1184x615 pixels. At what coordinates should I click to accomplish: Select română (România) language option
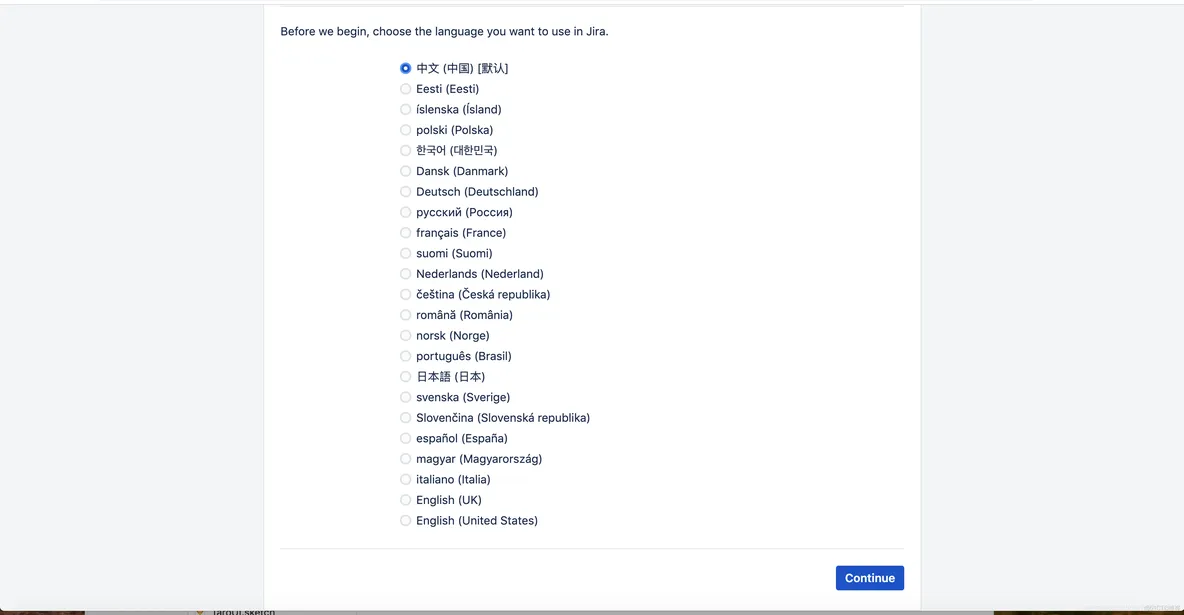pyautogui.click(x=405, y=315)
